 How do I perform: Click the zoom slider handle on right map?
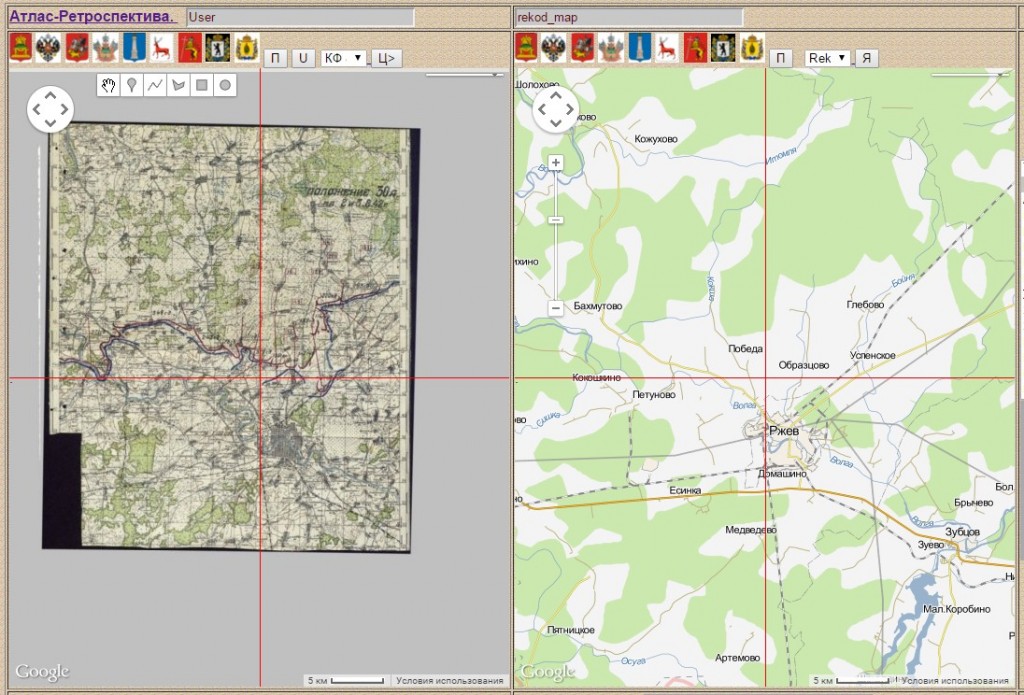556,219
